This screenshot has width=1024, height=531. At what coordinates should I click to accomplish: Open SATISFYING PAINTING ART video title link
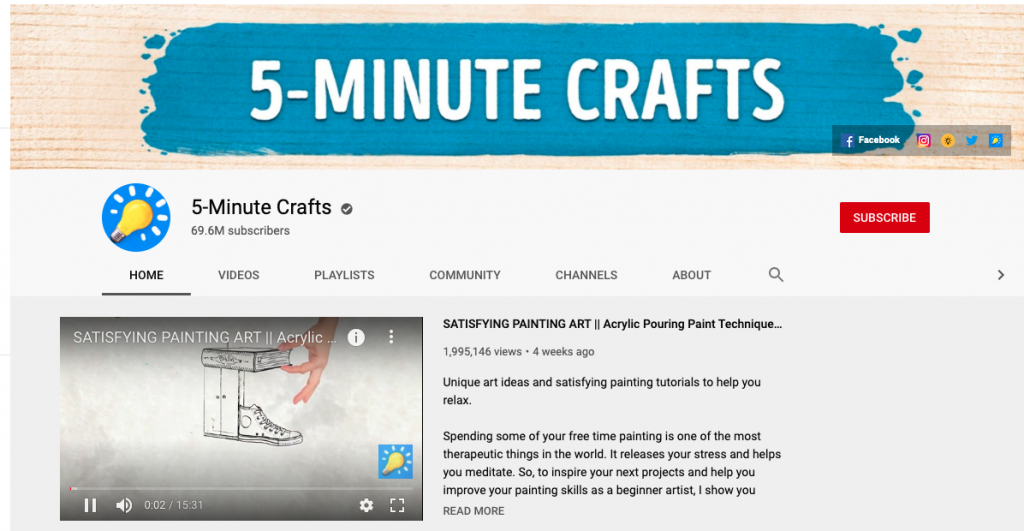612,324
